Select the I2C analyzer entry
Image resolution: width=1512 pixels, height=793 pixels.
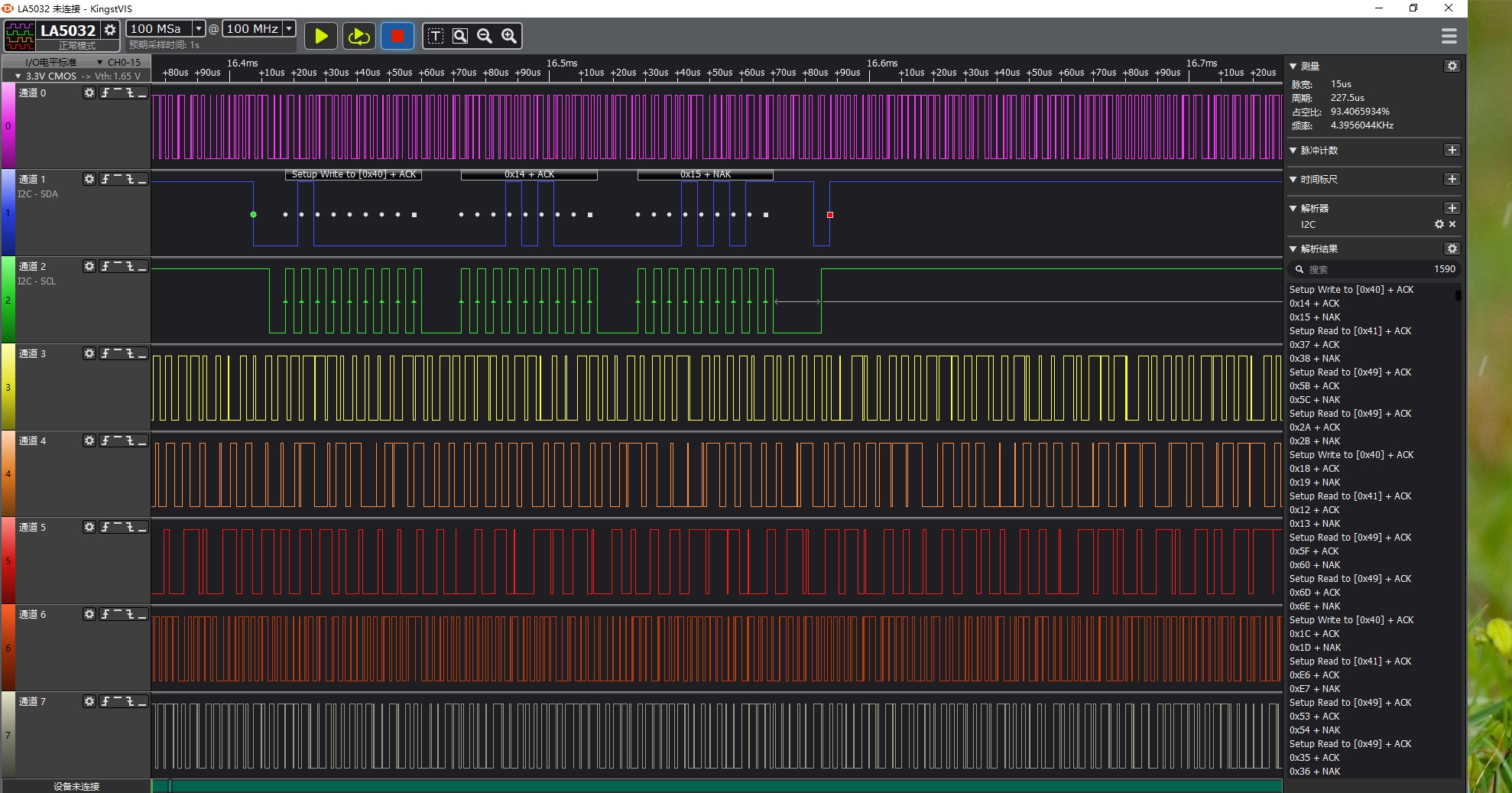click(x=1309, y=225)
